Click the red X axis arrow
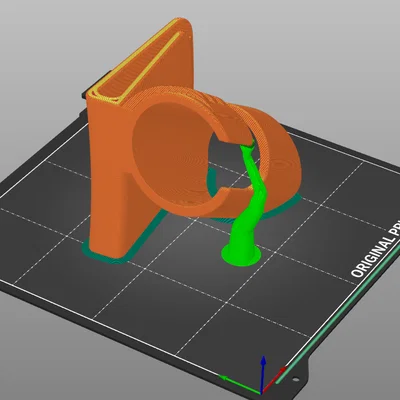This screenshot has width=400, height=400. [x=275, y=379]
